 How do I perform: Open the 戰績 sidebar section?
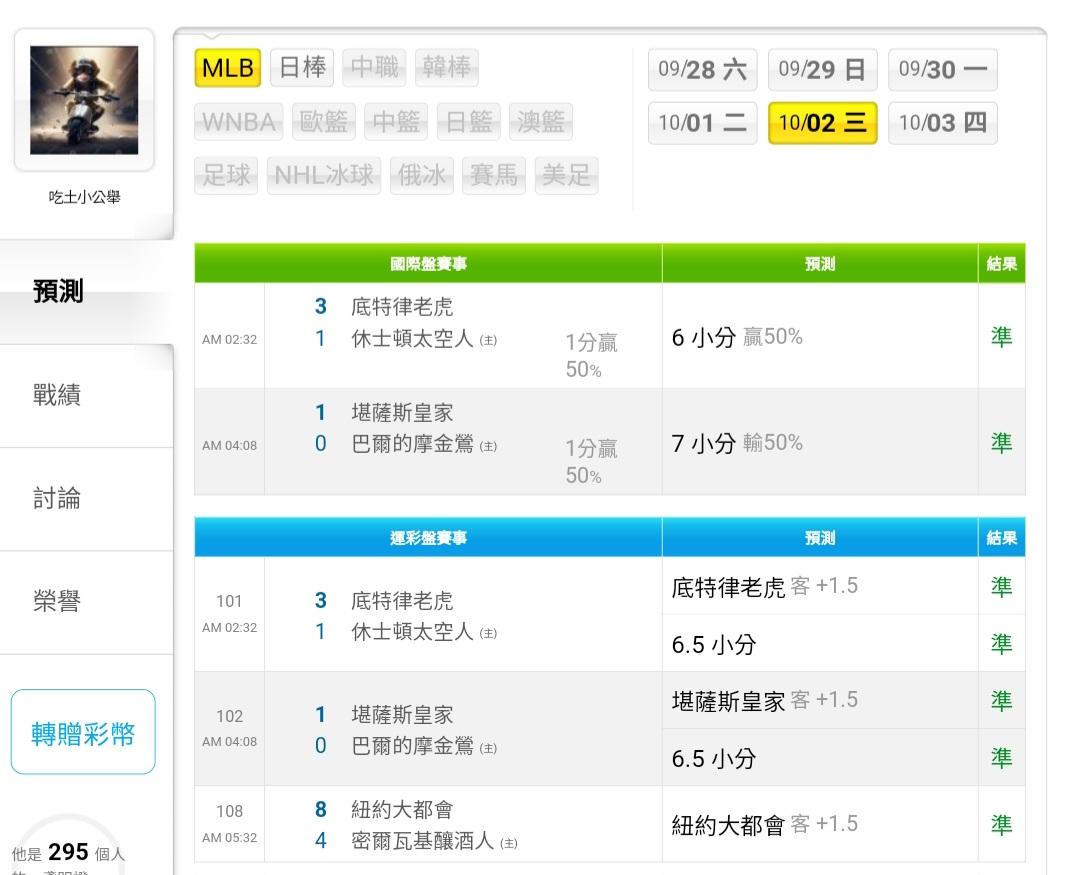pyautogui.click(x=86, y=395)
